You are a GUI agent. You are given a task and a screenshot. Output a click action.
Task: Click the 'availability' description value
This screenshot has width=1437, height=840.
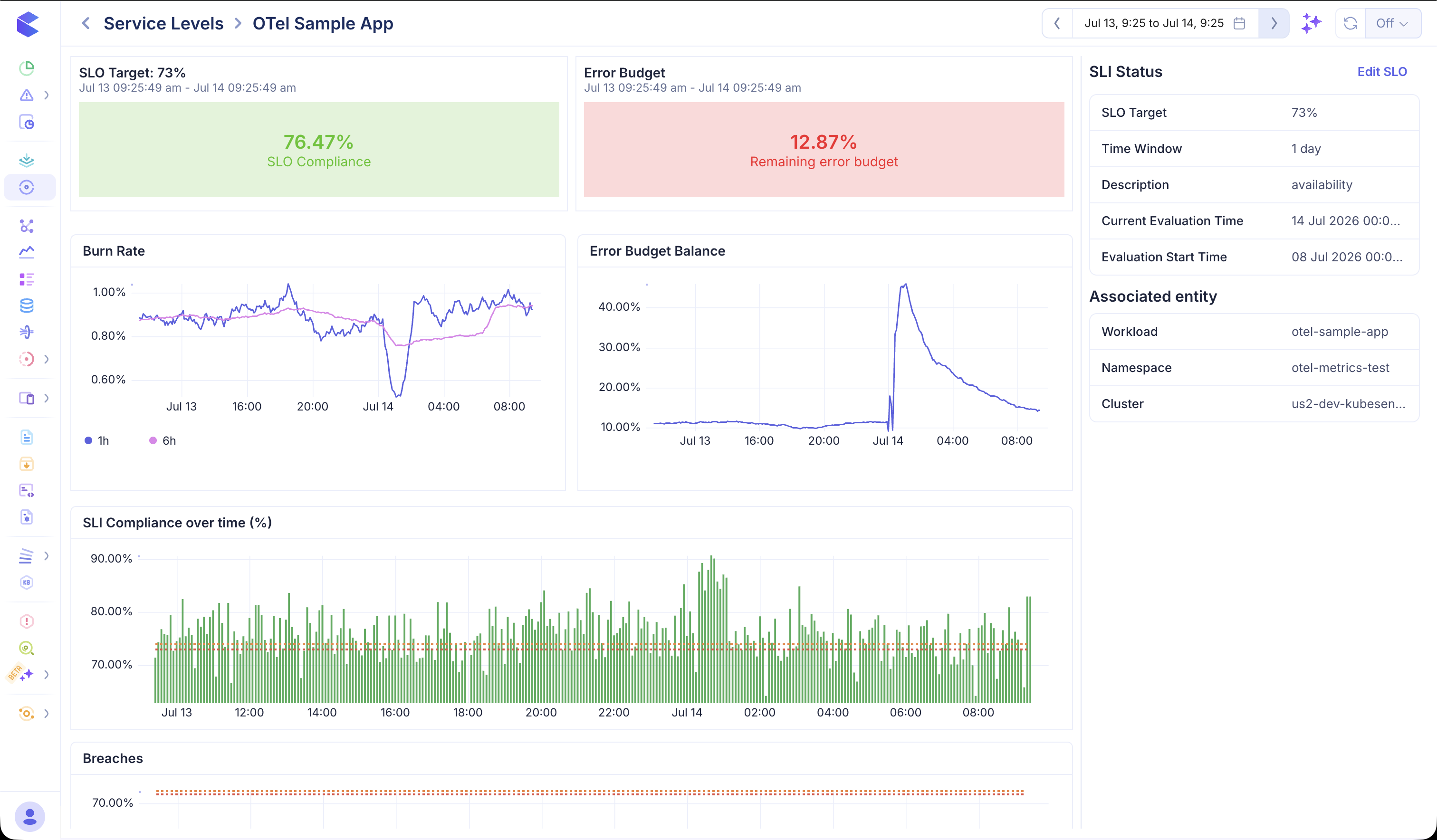click(x=1322, y=185)
